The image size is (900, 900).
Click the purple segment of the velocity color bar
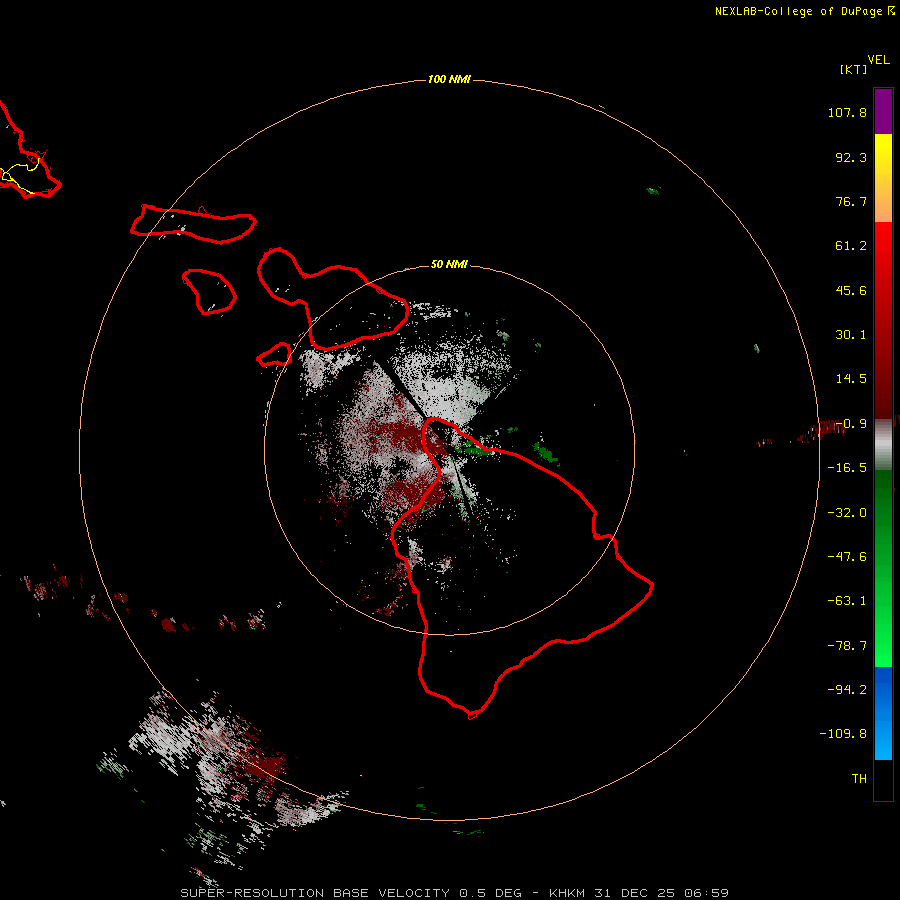[x=883, y=111]
